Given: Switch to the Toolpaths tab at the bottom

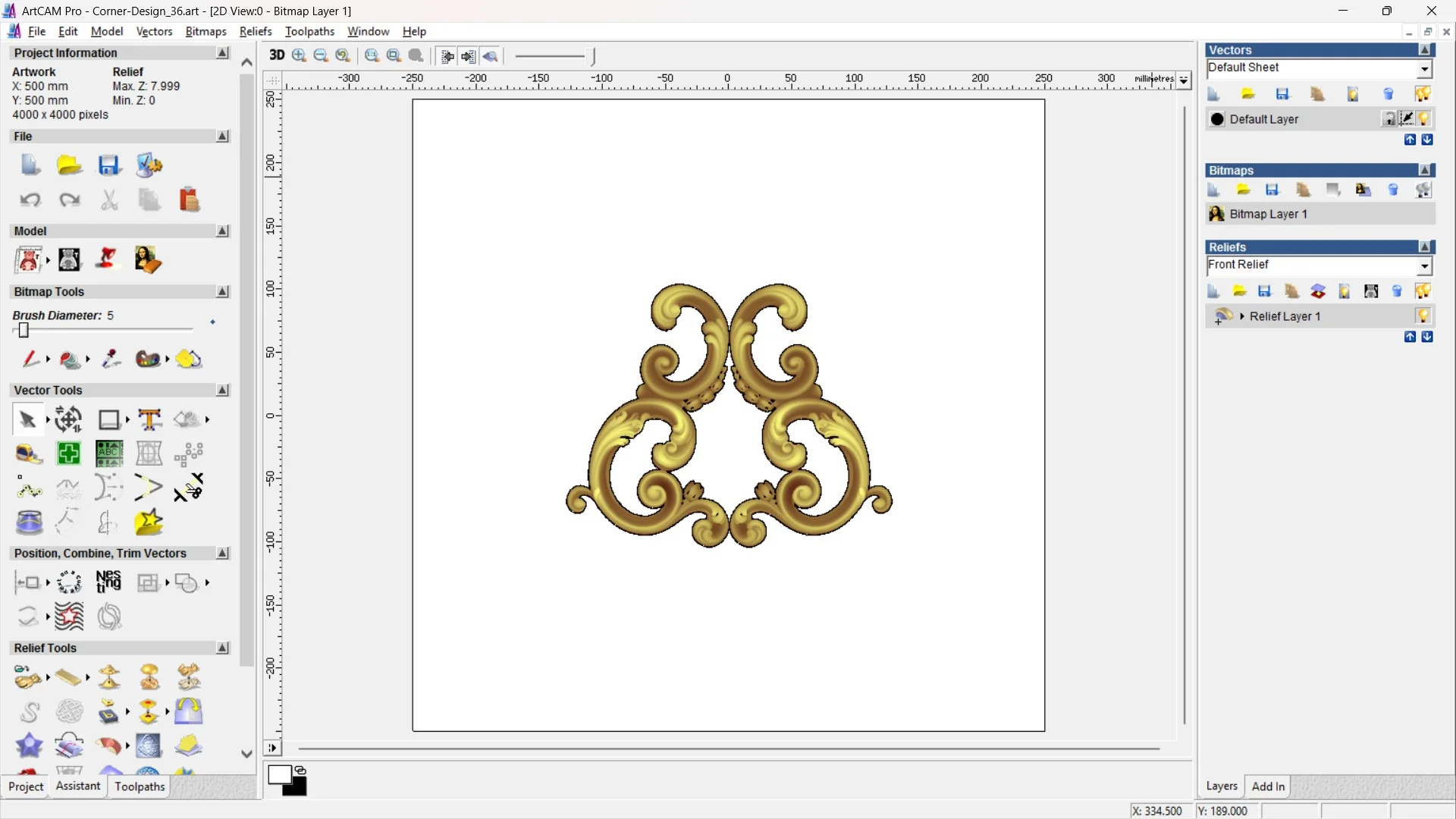Looking at the screenshot, I should click(139, 787).
